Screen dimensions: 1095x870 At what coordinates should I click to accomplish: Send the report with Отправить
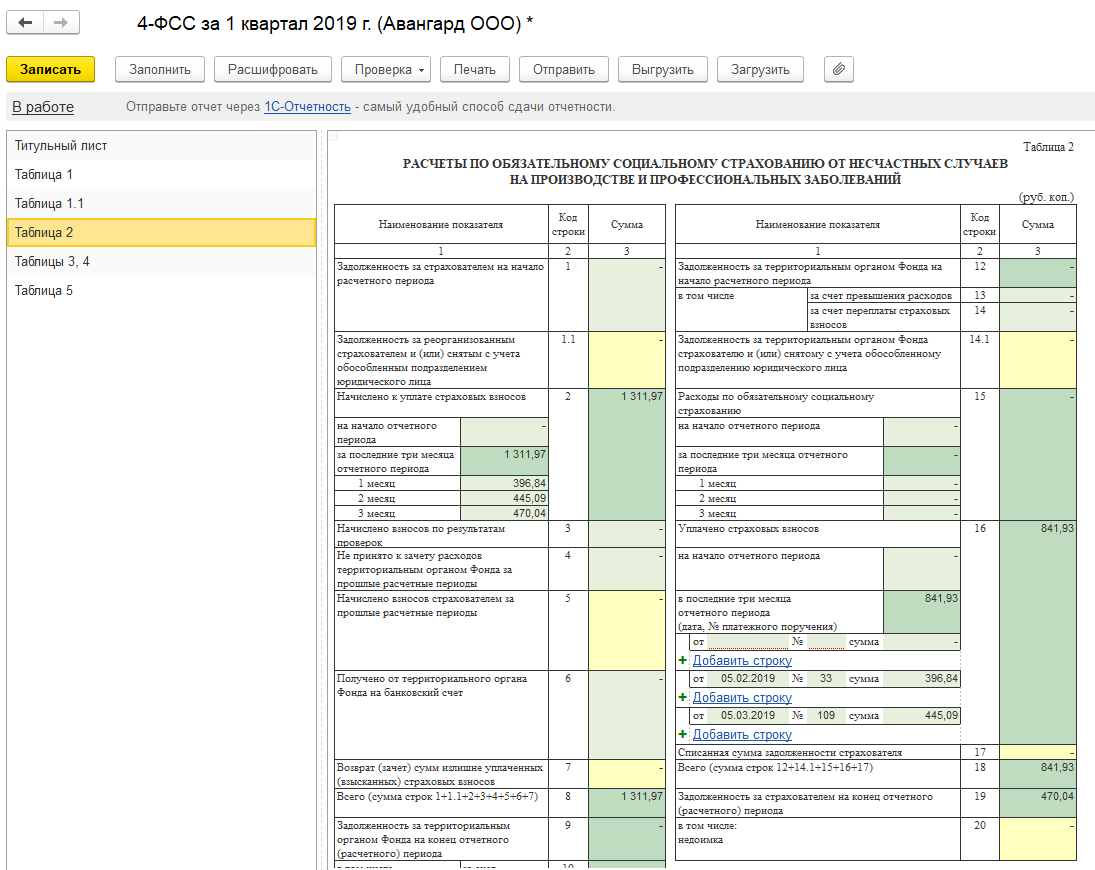pos(563,69)
